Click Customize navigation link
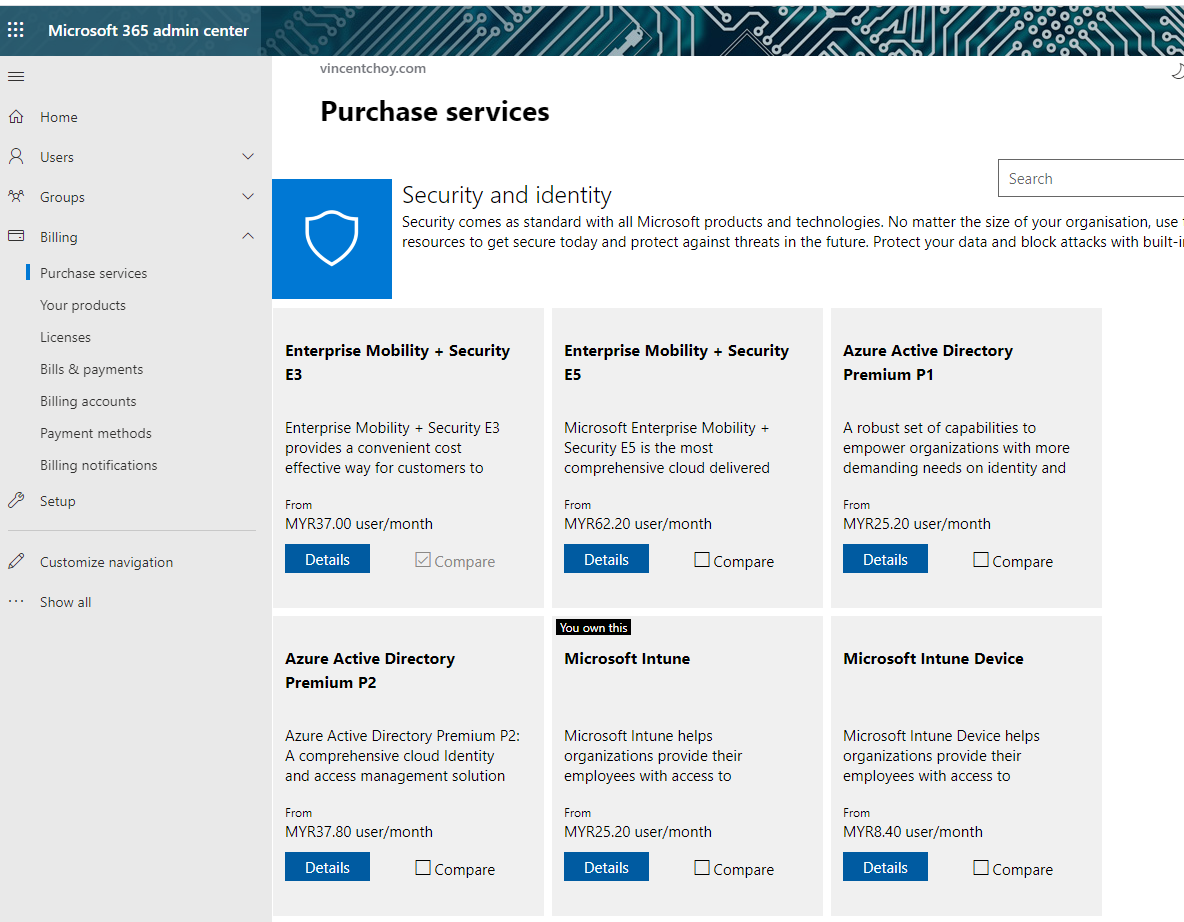1184x922 pixels. [106, 562]
